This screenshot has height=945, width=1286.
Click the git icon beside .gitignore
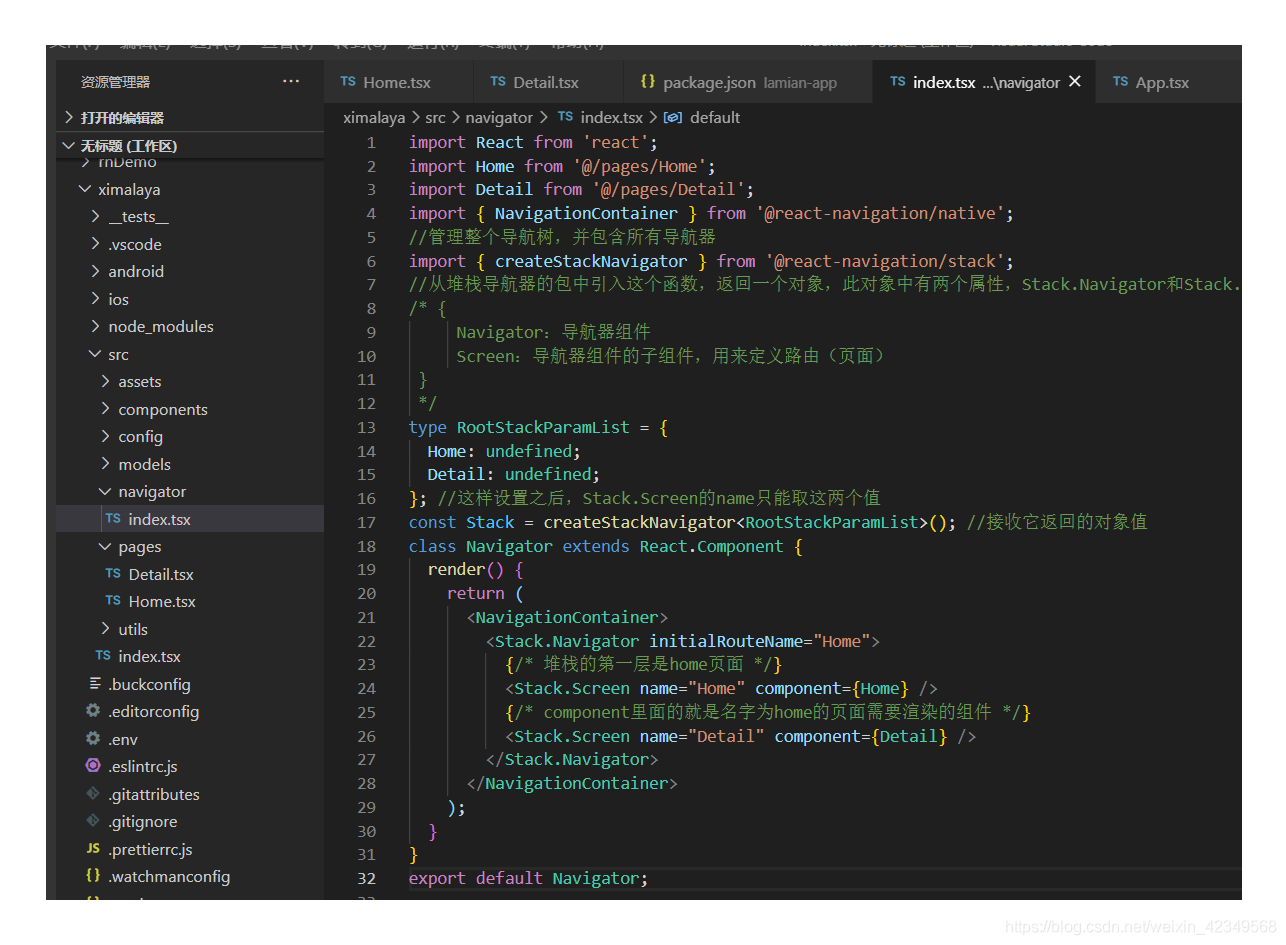click(93, 821)
